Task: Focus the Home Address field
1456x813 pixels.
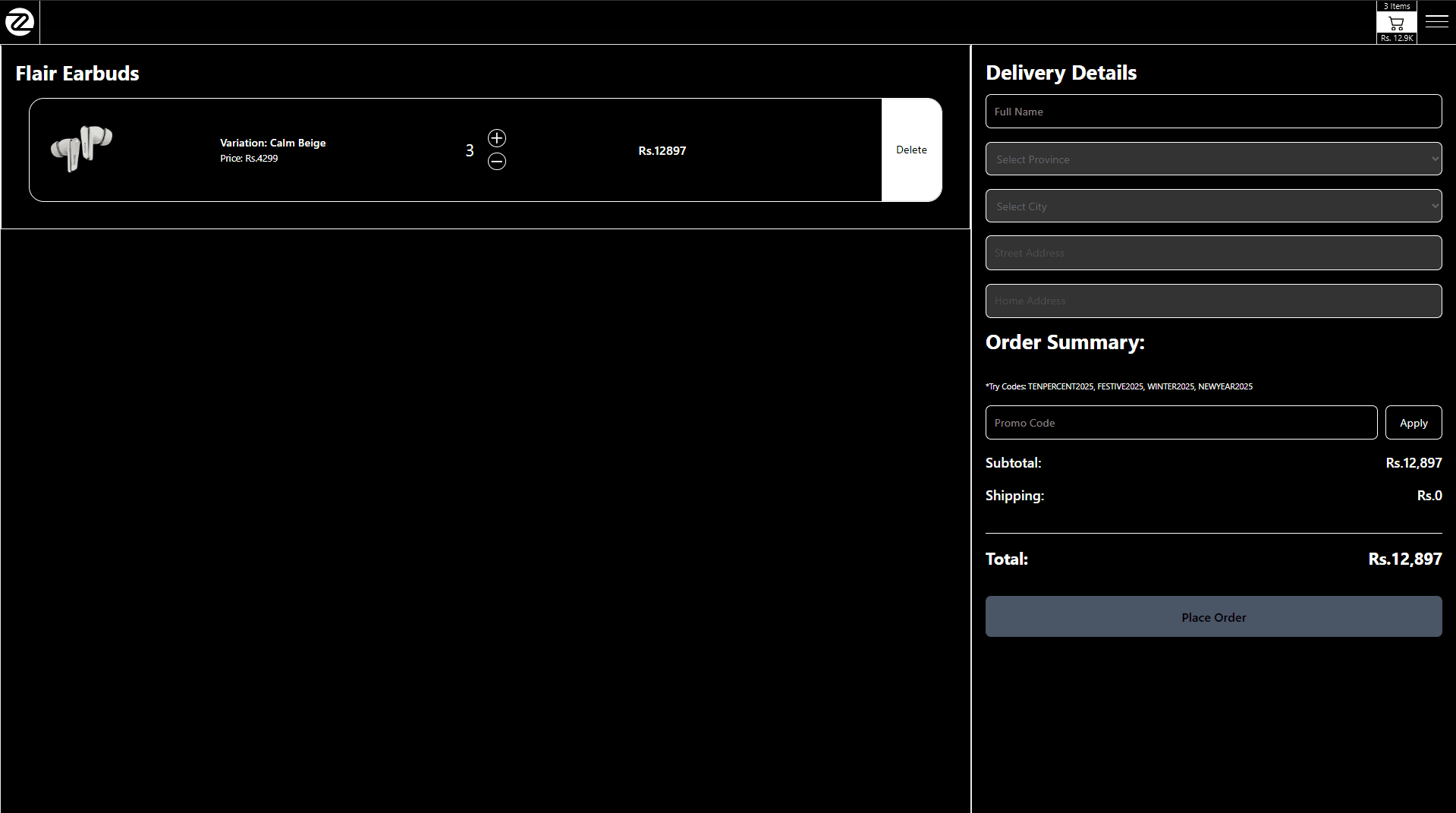Action: click(x=1213, y=301)
